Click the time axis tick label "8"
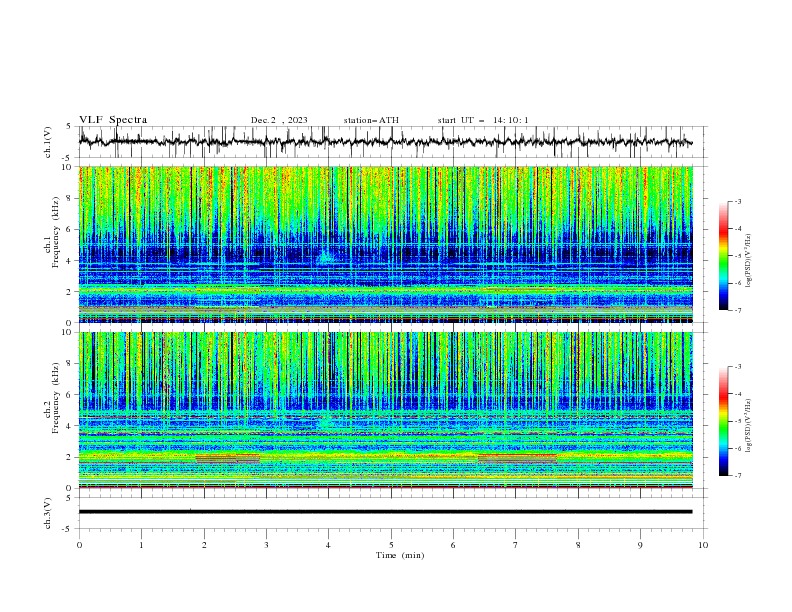 (578, 545)
